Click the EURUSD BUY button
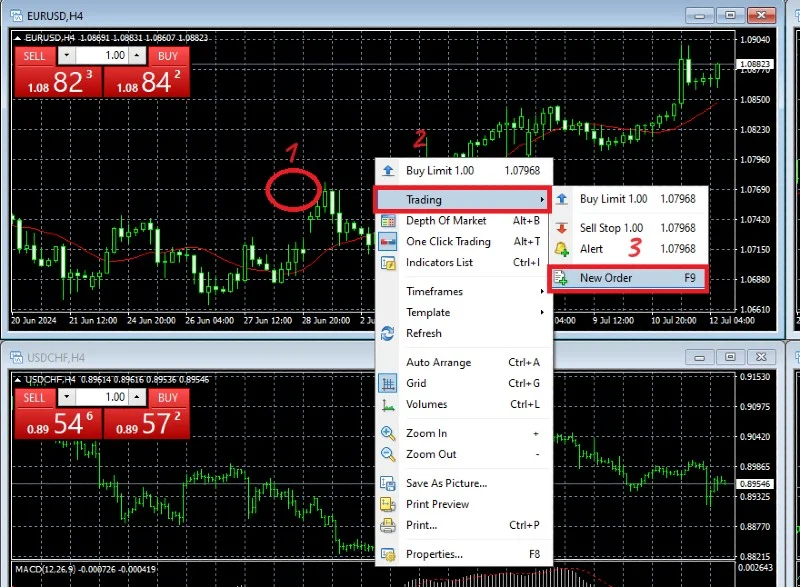This screenshot has width=800, height=587. pos(168,56)
